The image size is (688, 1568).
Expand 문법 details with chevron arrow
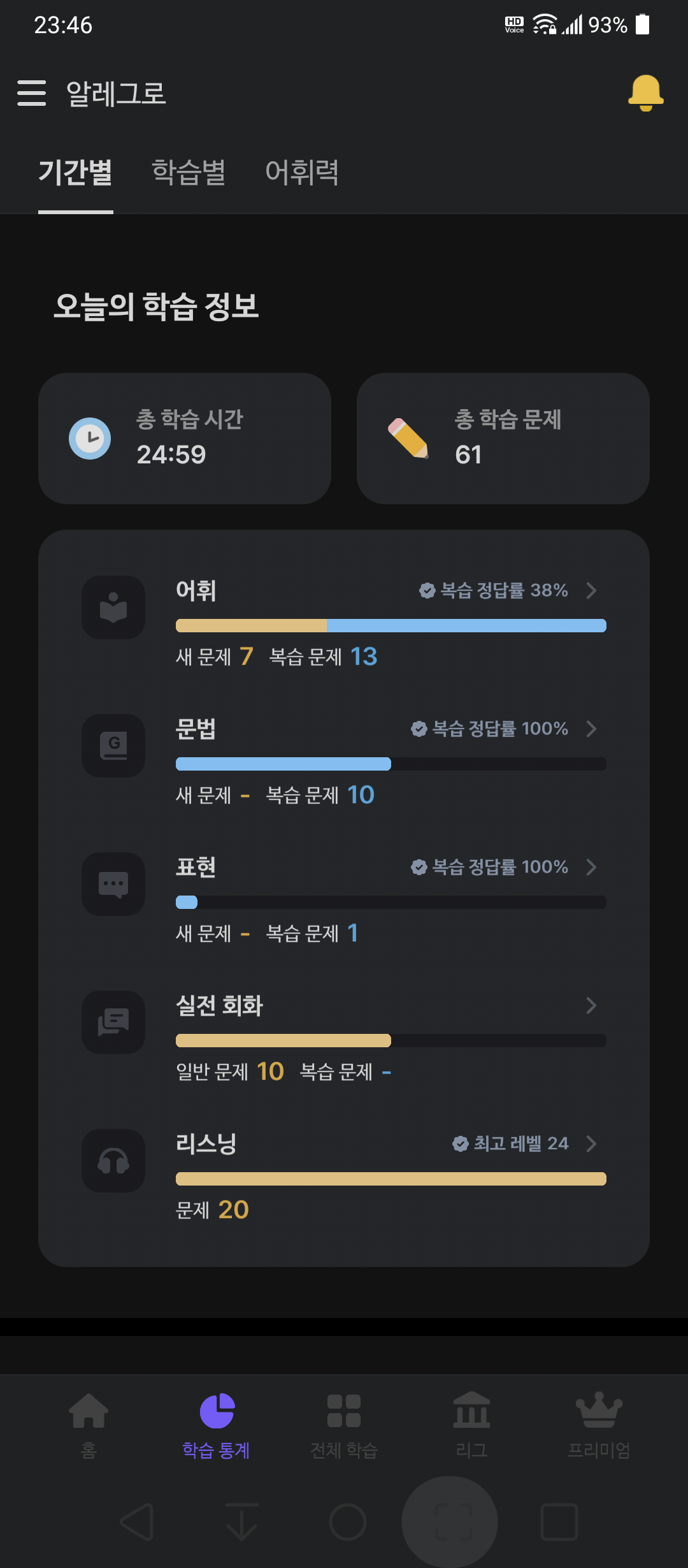click(x=591, y=729)
